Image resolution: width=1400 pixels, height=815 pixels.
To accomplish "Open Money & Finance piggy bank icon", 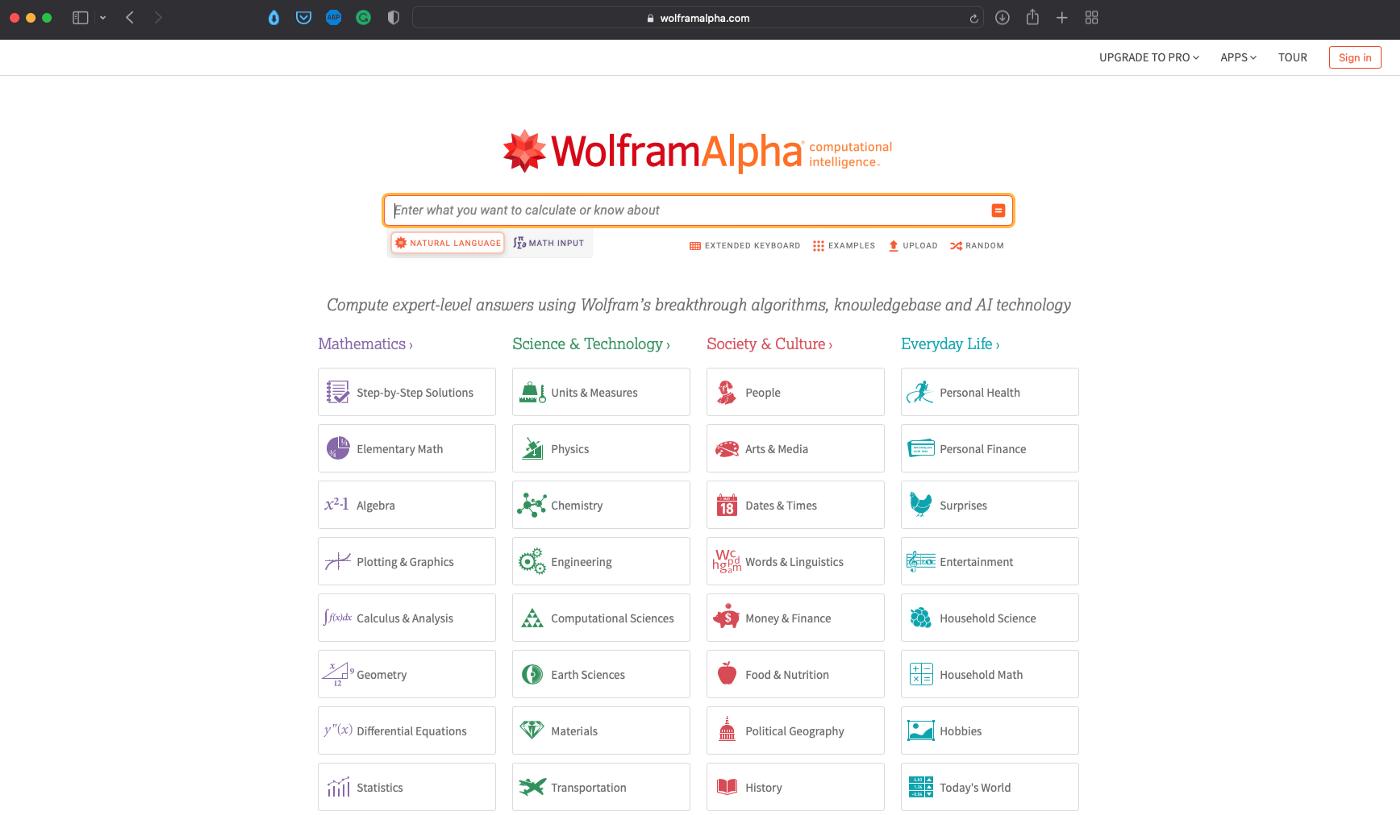I will pyautogui.click(x=727, y=618).
